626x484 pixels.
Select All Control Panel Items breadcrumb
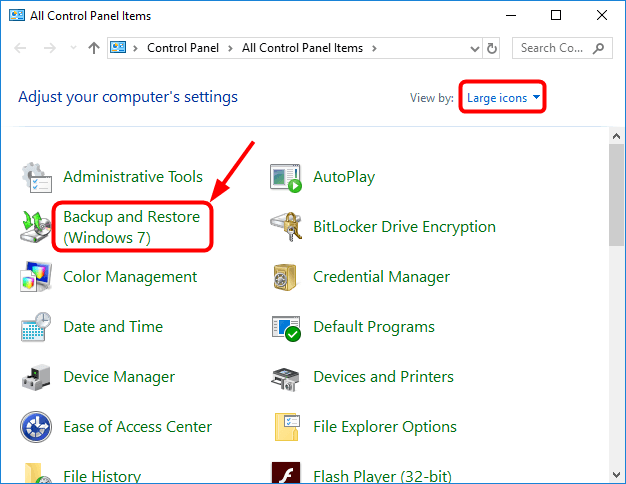point(302,48)
